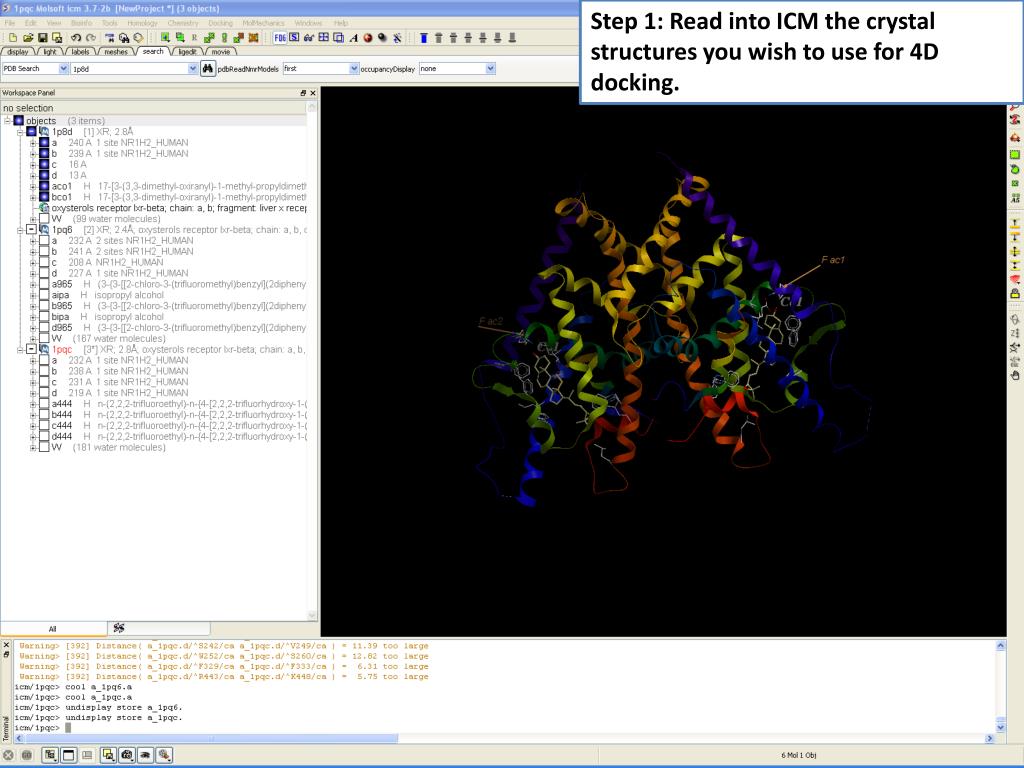Click the orange box selection toolbar icon
The height and width of the screenshot is (768, 1024).
(253, 38)
